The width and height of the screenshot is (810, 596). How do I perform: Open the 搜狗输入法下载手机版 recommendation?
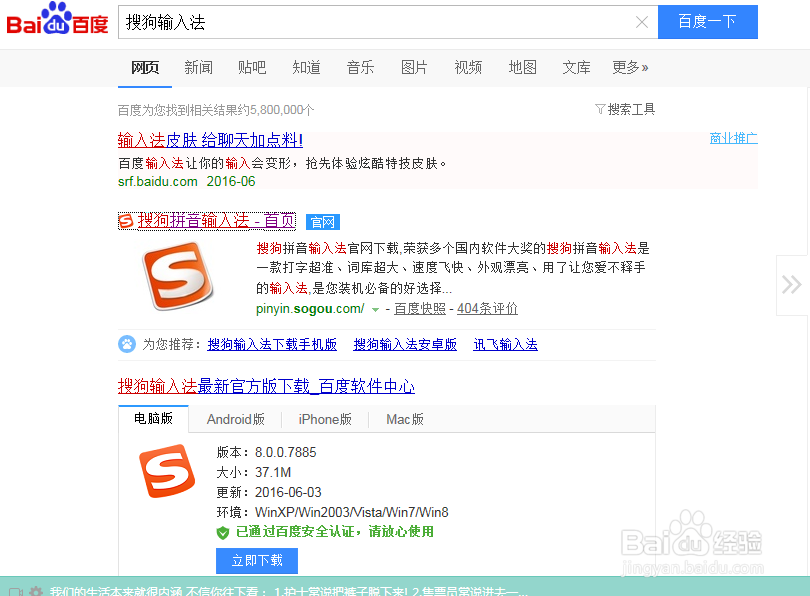coord(272,344)
